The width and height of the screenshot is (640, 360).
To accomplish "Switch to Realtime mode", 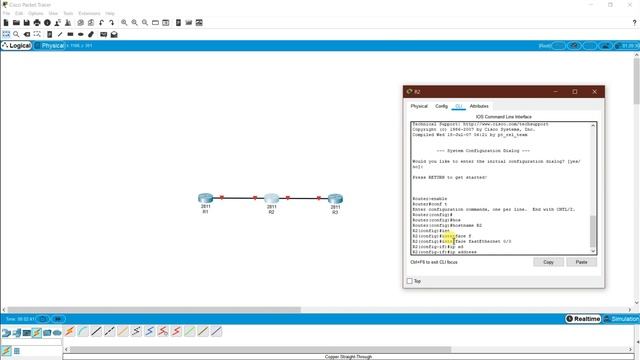I will 583,319.
